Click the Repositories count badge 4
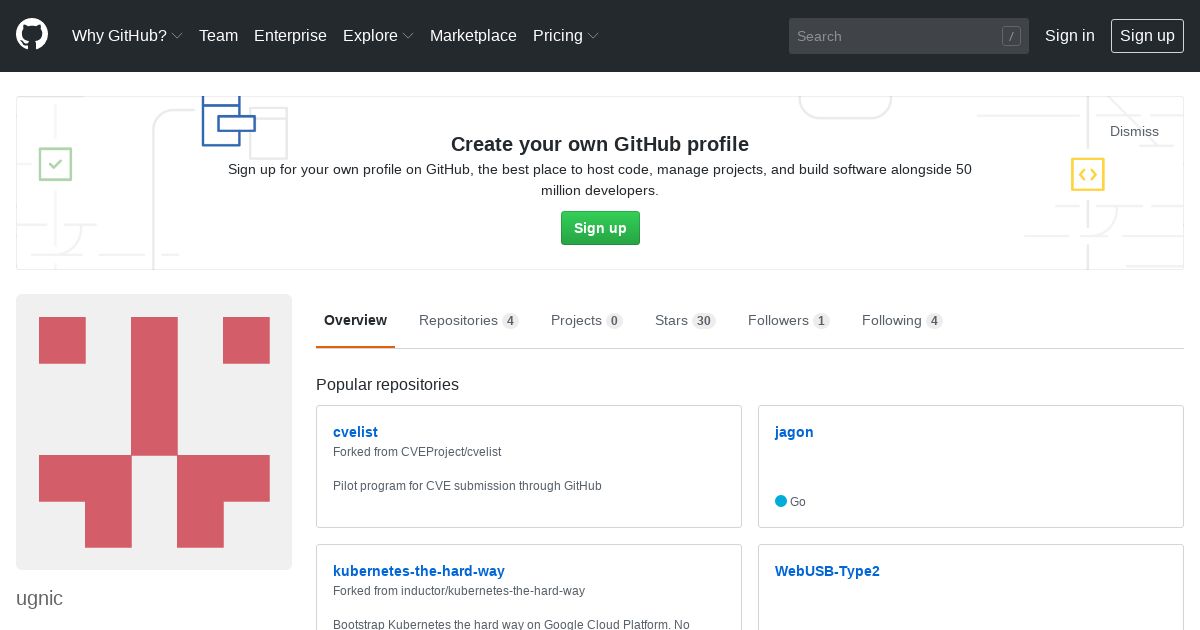 tap(510, 321)
